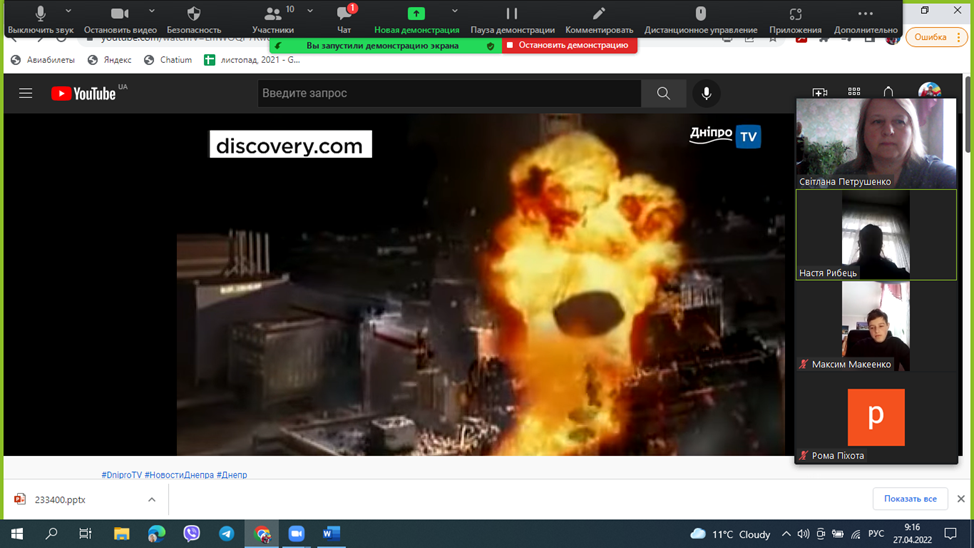This screenshot has width=974, height=548.
Task: Mute the Zoom microphone (Выключить звук)
Action: point(40,19)
